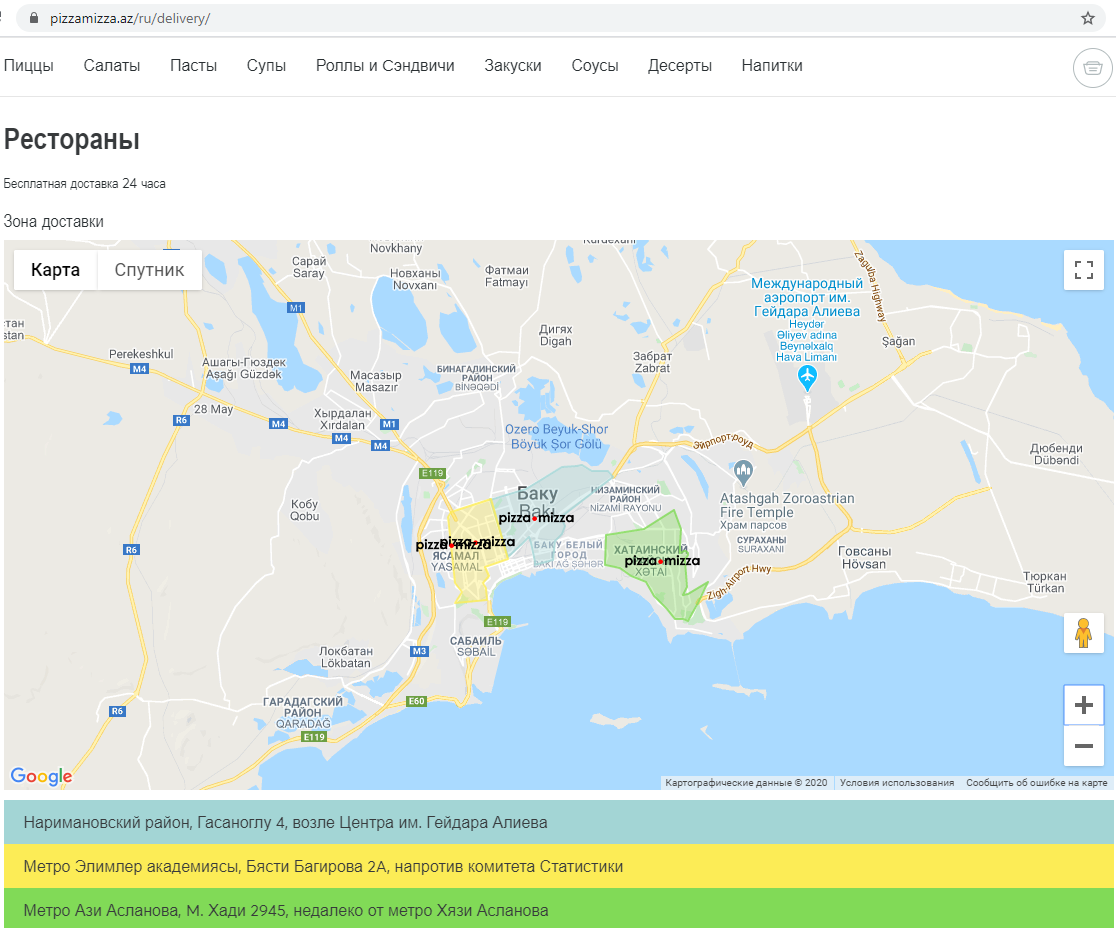Click the 28 May map label
This screenshot has height=928, width=1116.
click(x=214, y=409)
